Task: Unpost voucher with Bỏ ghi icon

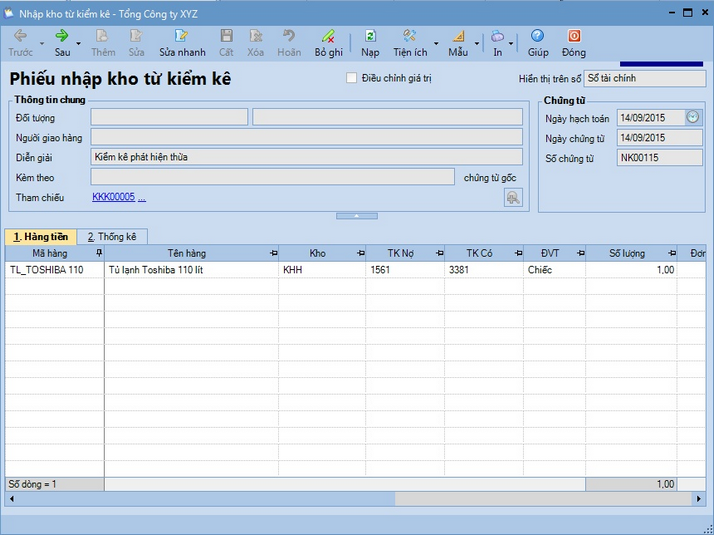Action: [x=328, y=36]
